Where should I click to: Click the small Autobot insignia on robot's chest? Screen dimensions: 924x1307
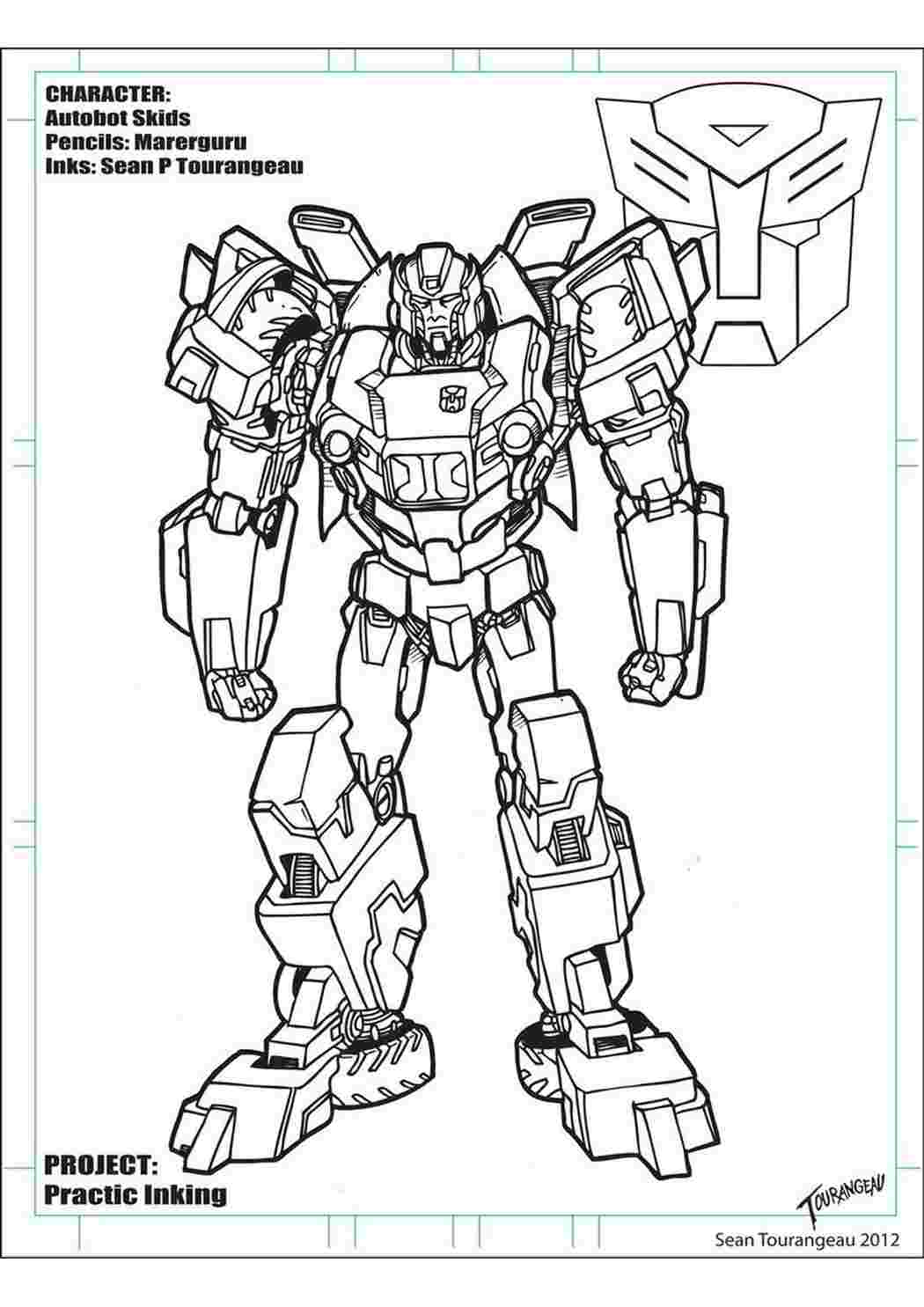[x=451, y=399]
